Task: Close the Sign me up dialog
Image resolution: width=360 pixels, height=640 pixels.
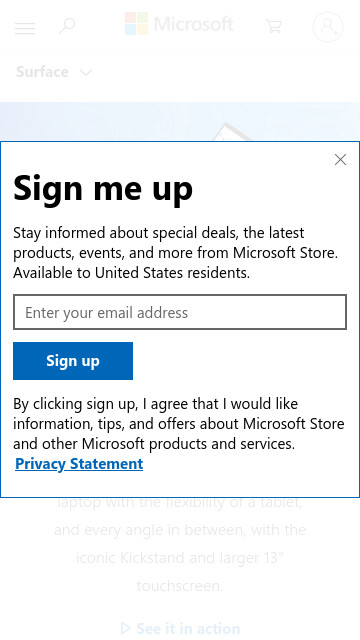Action: [x=340, y=160]
